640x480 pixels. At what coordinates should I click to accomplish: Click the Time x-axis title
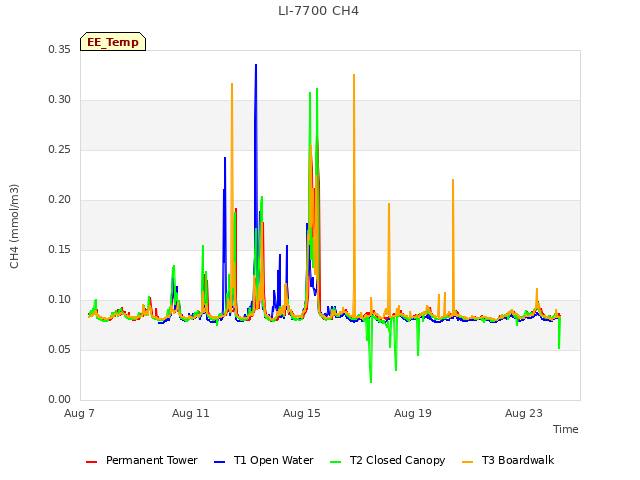565,429
